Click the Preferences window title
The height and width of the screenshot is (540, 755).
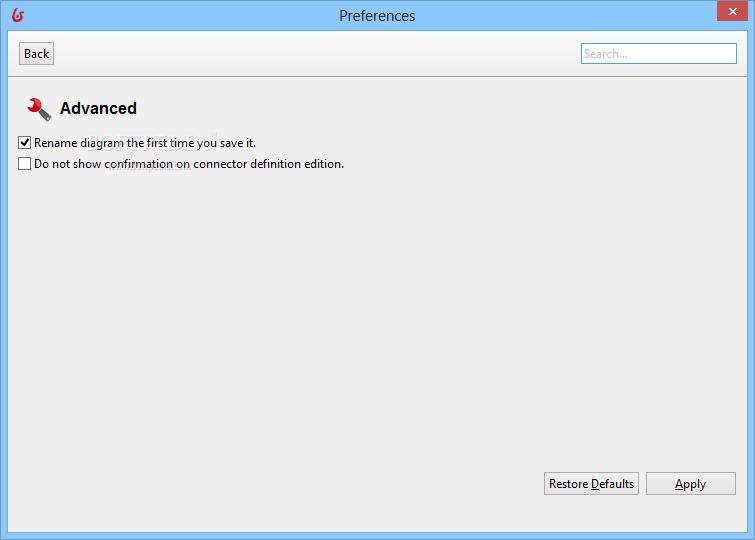point(377,15)
